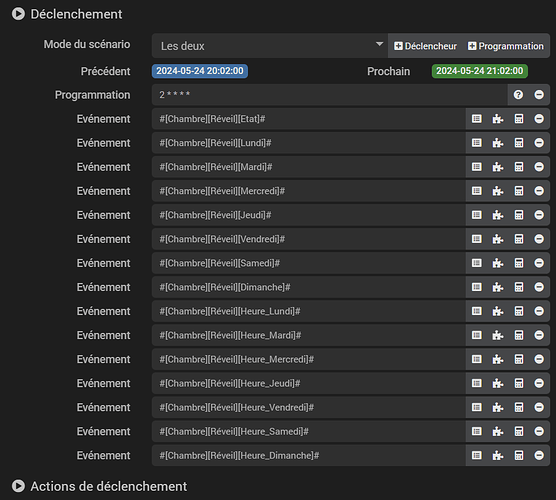This screenshot has height=500, width=556.
Task: Remove the [Dimanche] event row
Action: coord(539,287)
